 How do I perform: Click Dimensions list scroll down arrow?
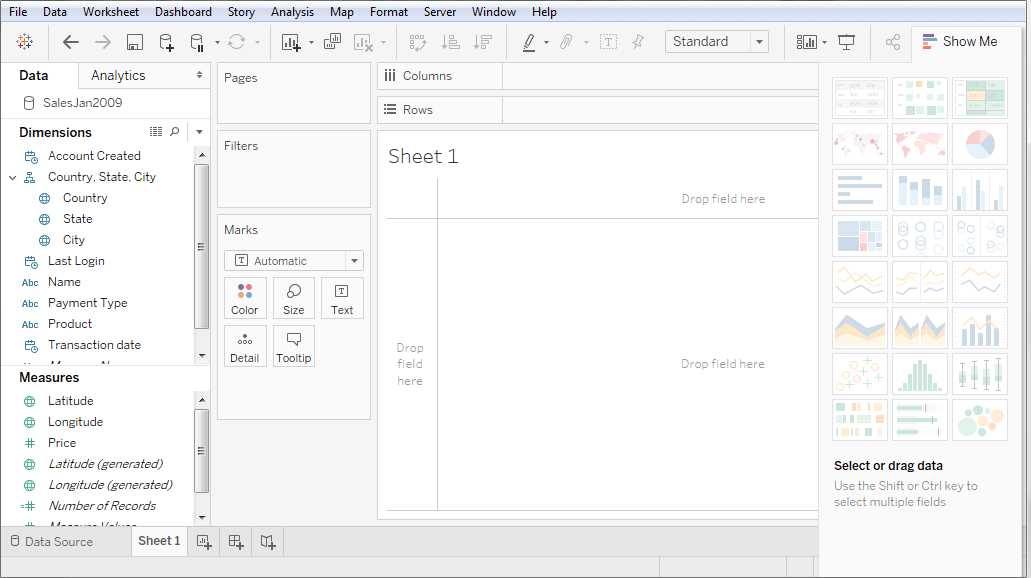[x=202, y=356]
